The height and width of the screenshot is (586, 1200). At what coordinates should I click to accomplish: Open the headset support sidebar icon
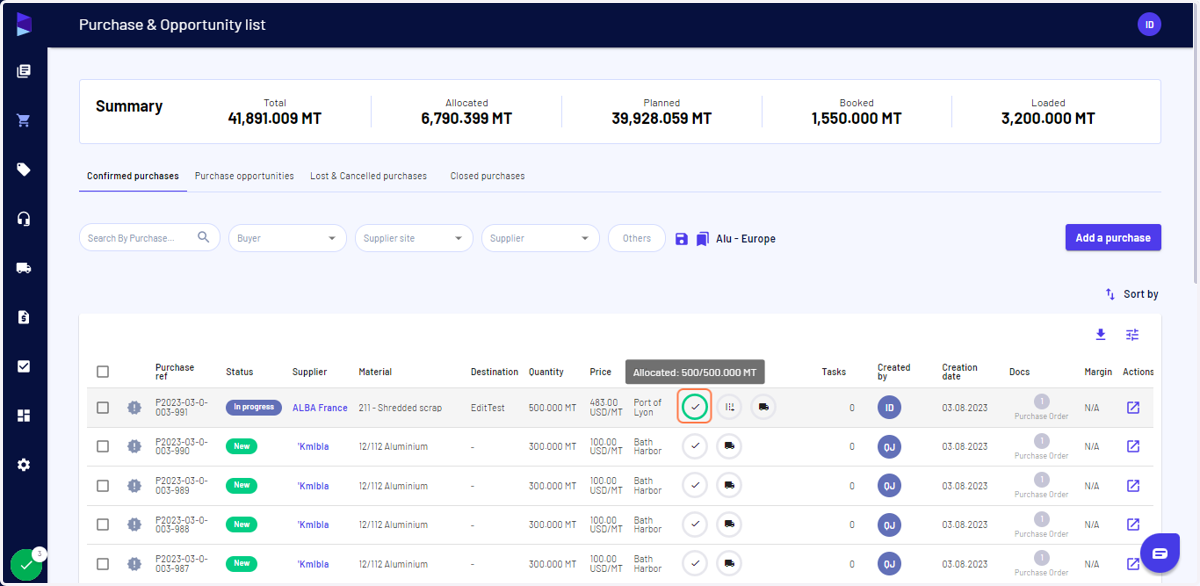point(24,219)
